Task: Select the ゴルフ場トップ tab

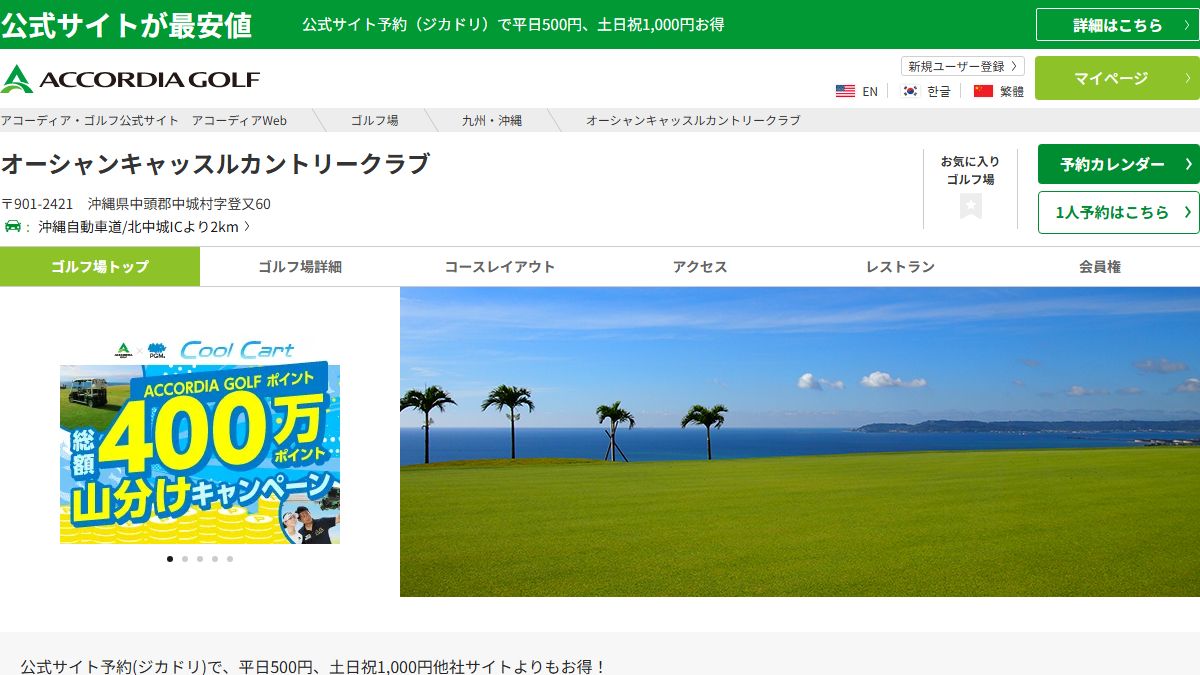Action: coord(100,266)
